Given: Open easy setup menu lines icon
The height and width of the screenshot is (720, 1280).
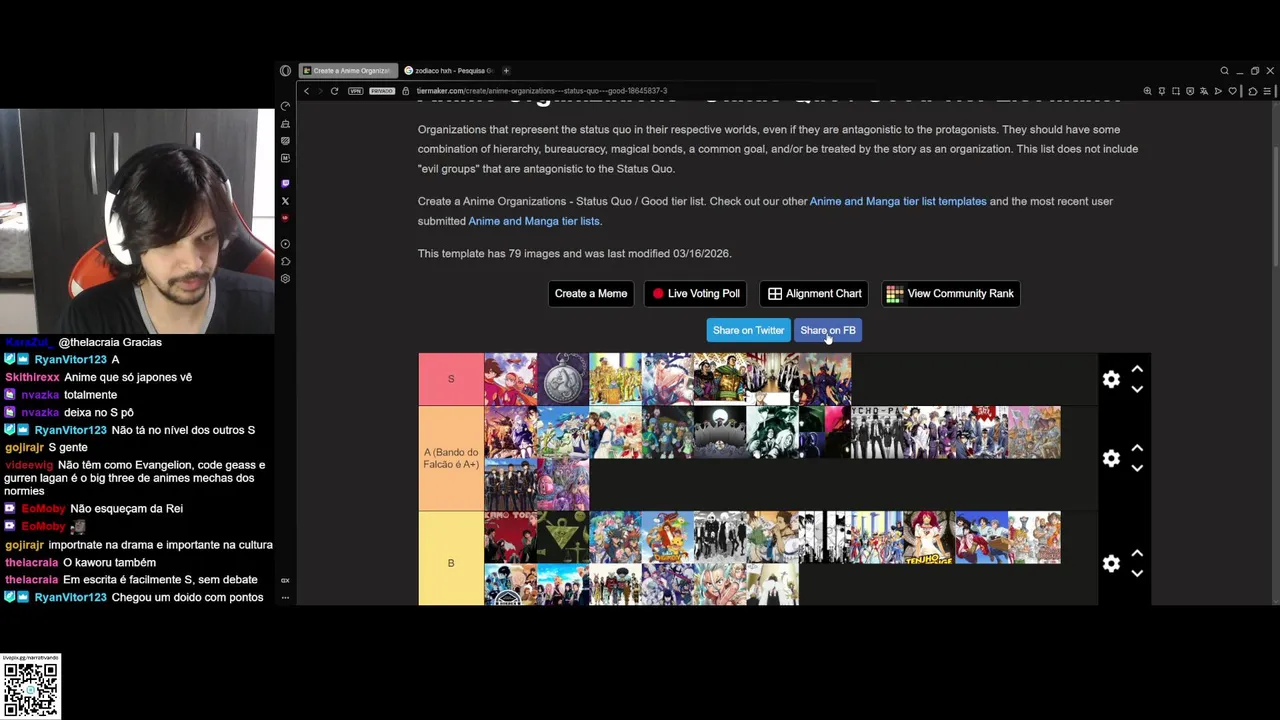Looking at the screenshot, I should (x=1267, y=91).
